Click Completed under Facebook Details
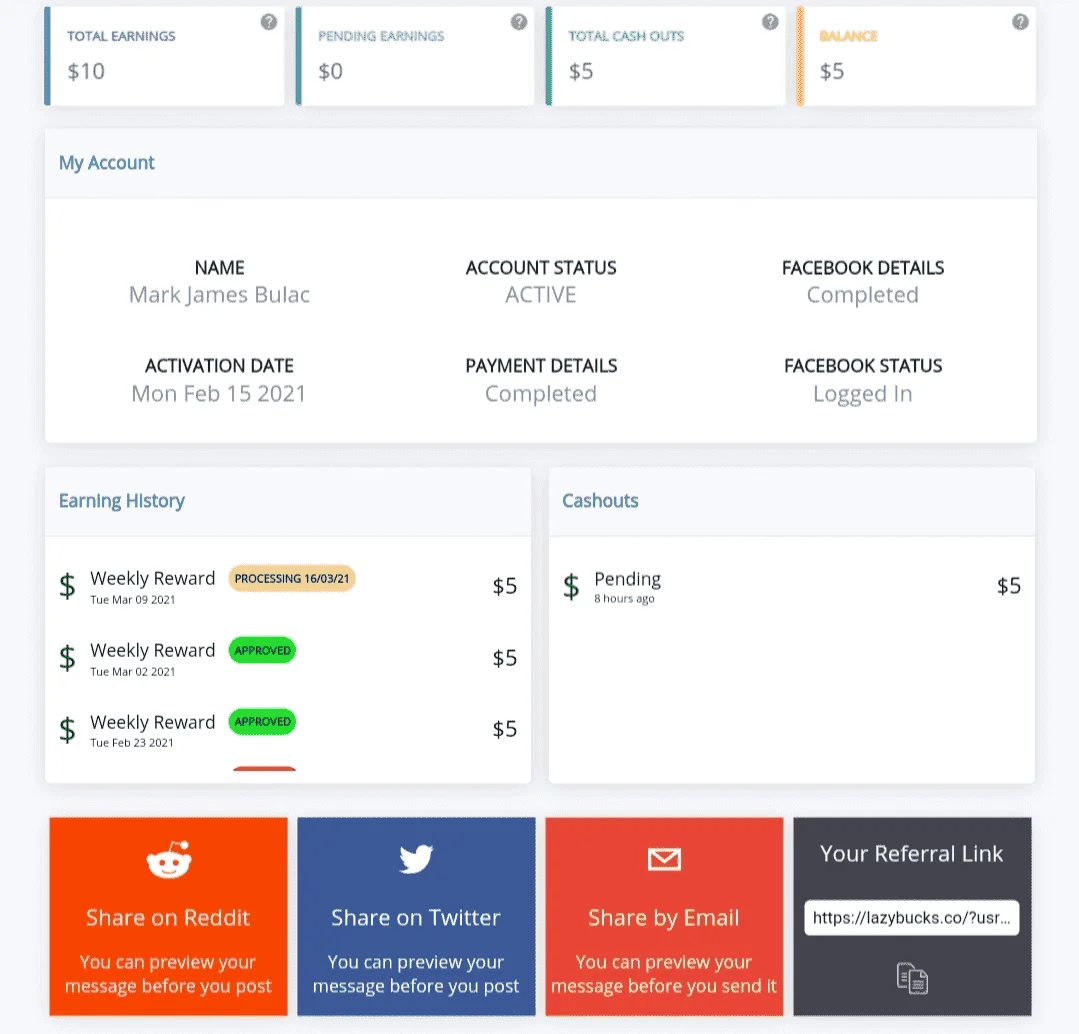 [863, 294]
